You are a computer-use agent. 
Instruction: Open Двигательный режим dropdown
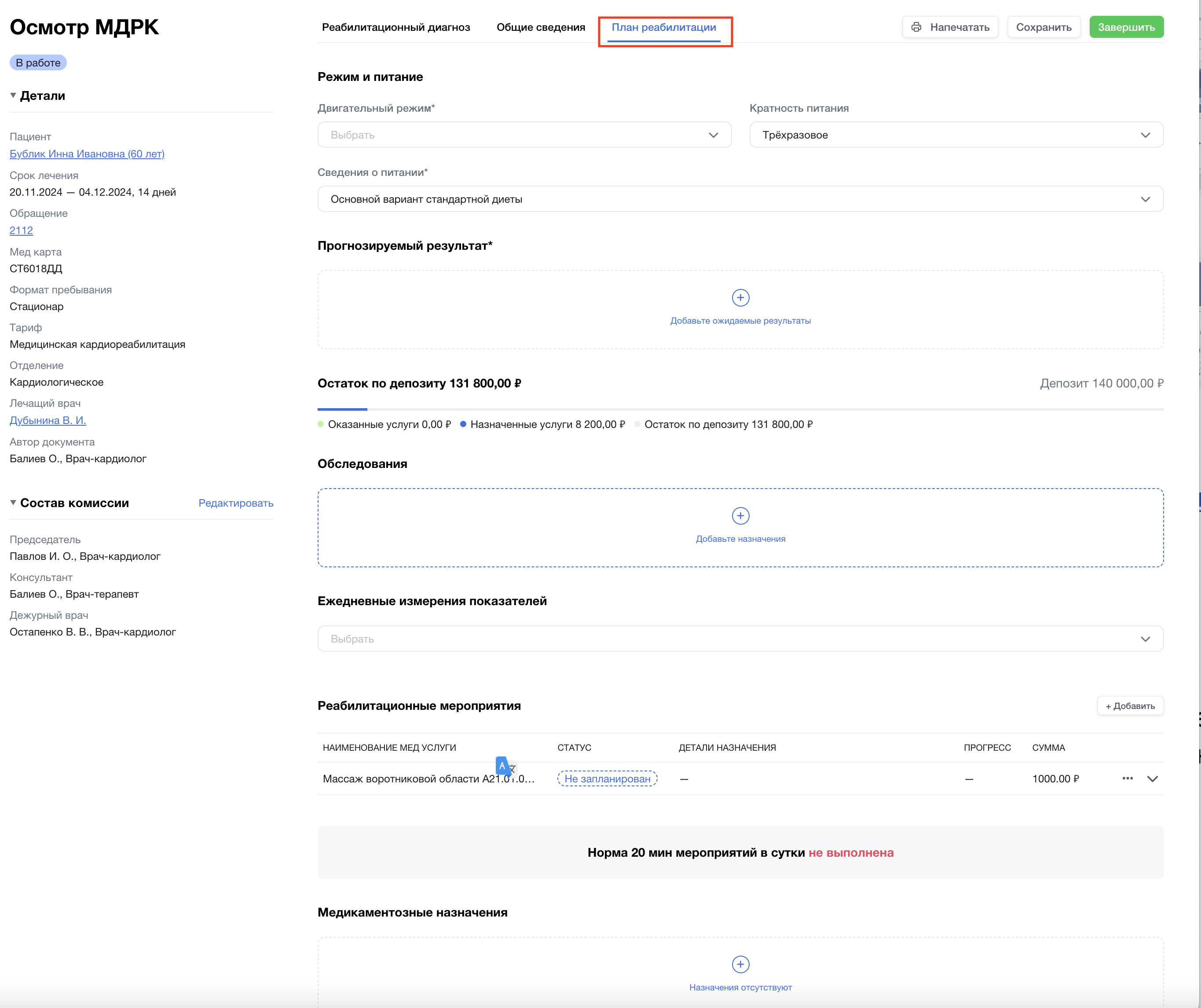(x=524, y=135)
